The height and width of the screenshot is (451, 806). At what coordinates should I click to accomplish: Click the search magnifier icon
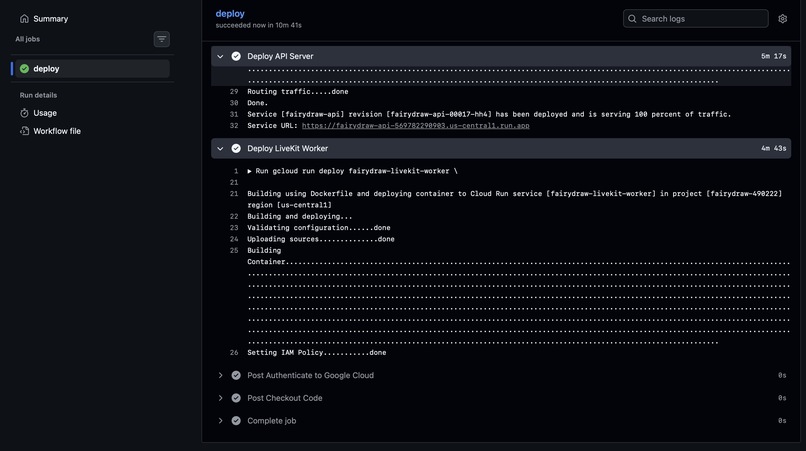[x=632, y=19]
